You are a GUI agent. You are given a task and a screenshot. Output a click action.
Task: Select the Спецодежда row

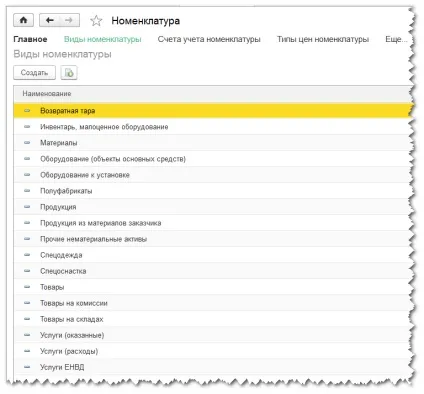212,255
